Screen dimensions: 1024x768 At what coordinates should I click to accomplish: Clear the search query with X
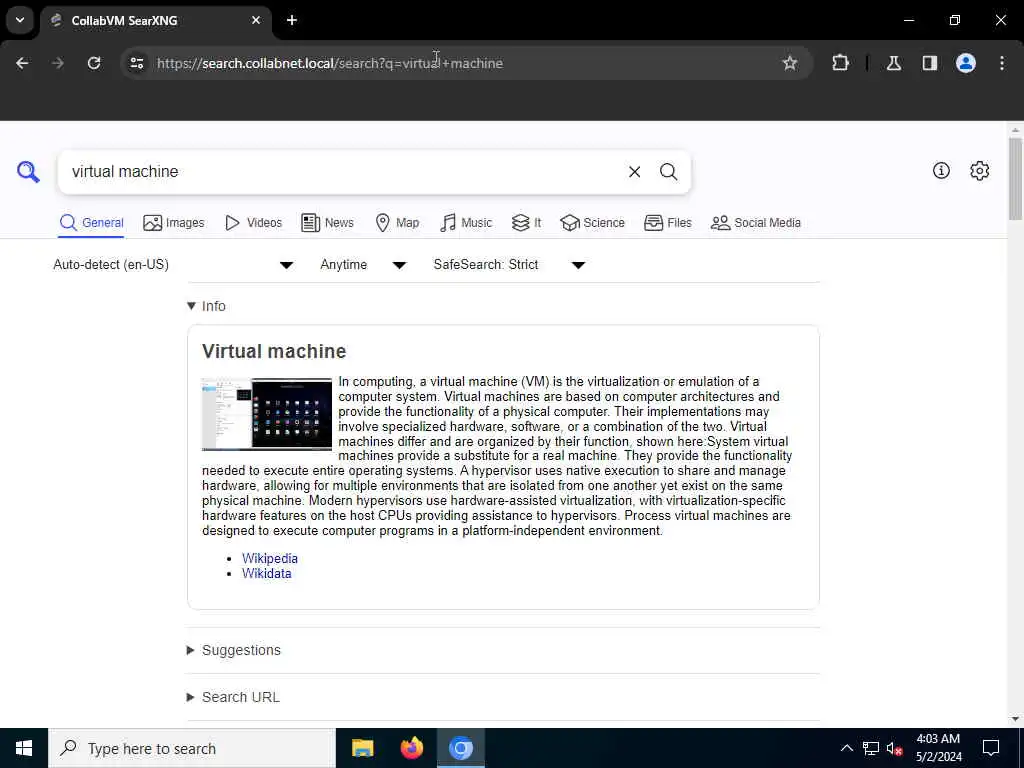tap(634, 172)
